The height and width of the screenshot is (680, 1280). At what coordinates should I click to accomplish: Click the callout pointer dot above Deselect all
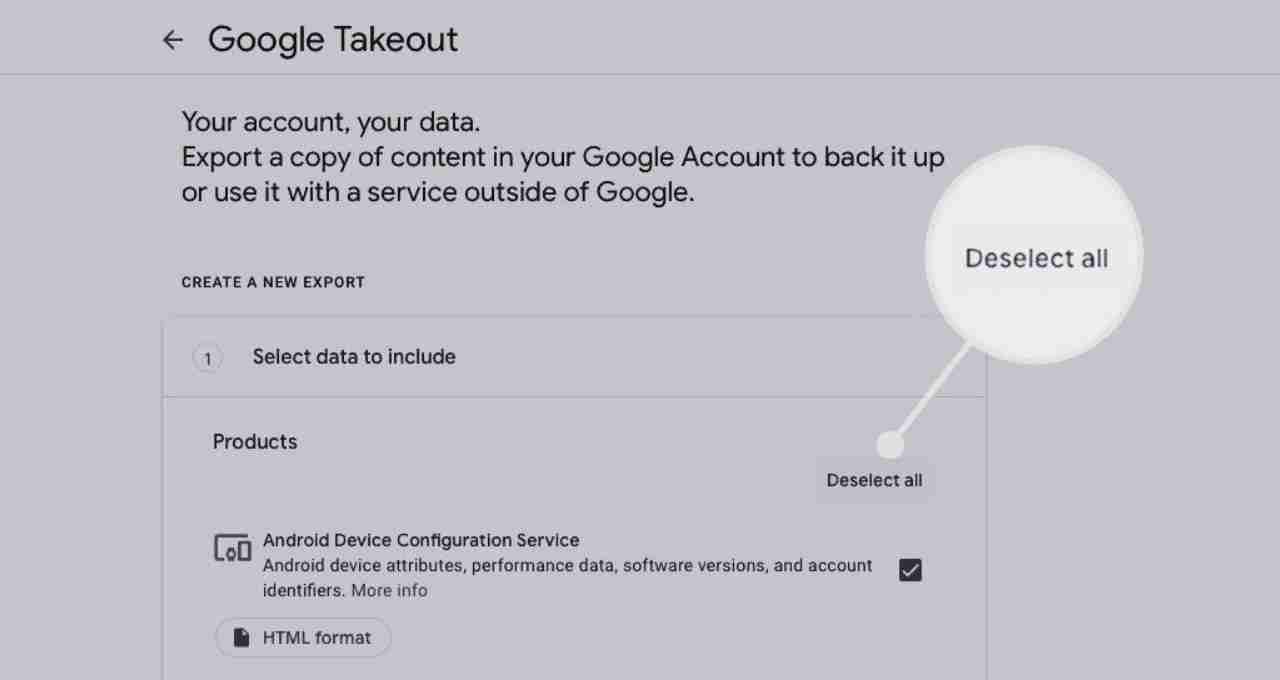pos(890,446)
